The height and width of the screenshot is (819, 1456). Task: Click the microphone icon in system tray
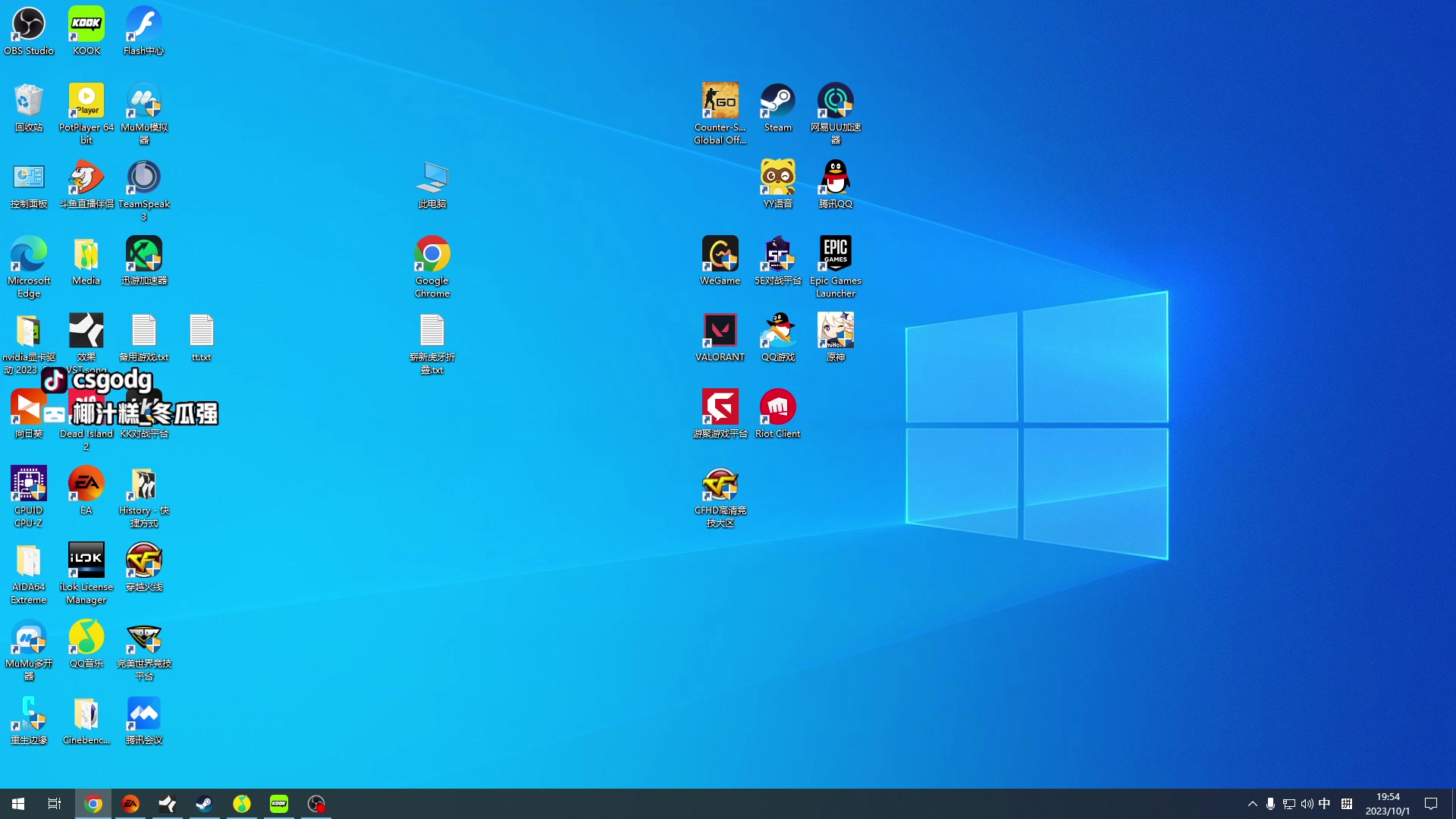[x=1271, y=804]
